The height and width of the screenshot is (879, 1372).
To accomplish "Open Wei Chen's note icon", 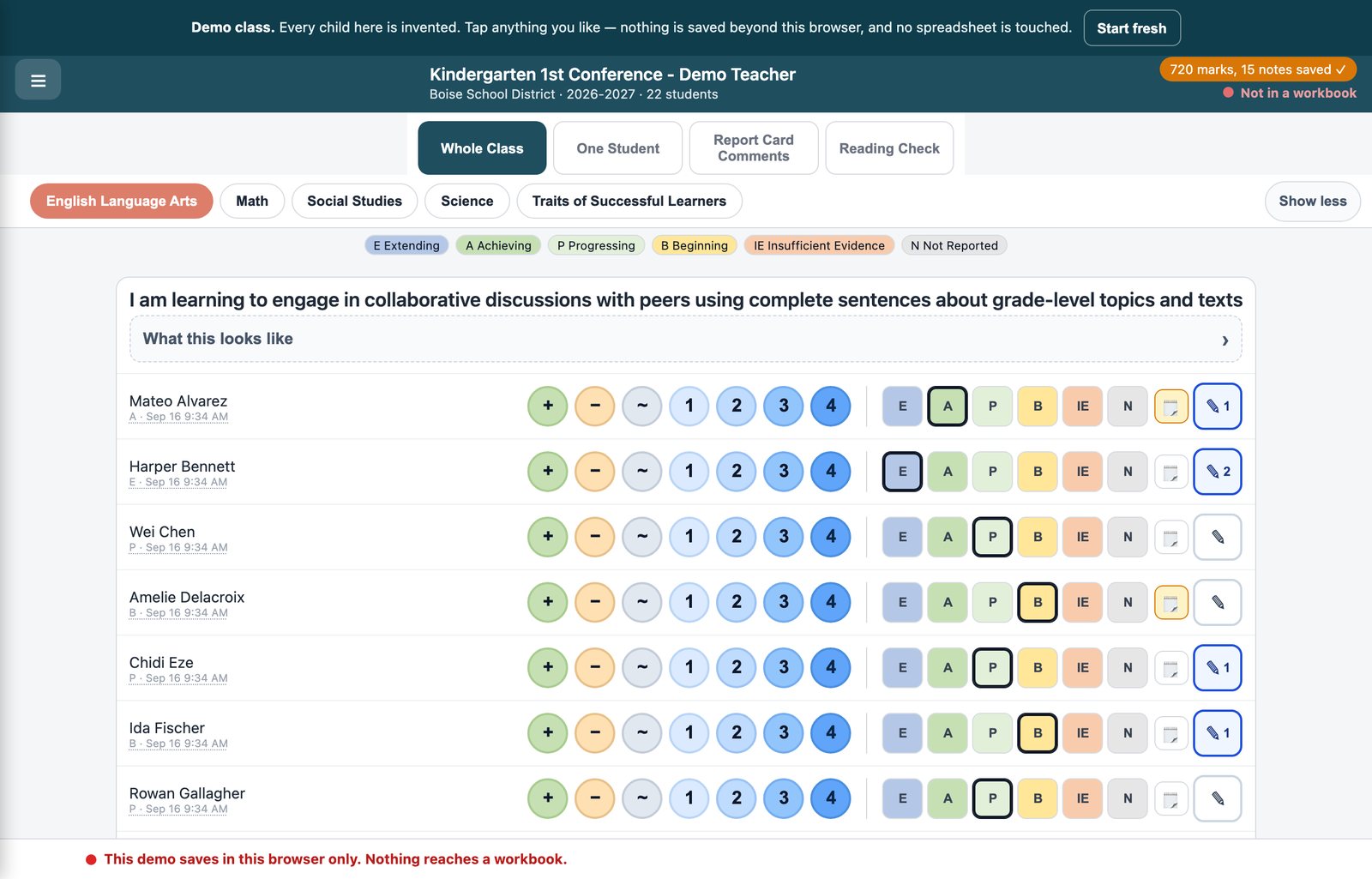I will point(1171,537).
